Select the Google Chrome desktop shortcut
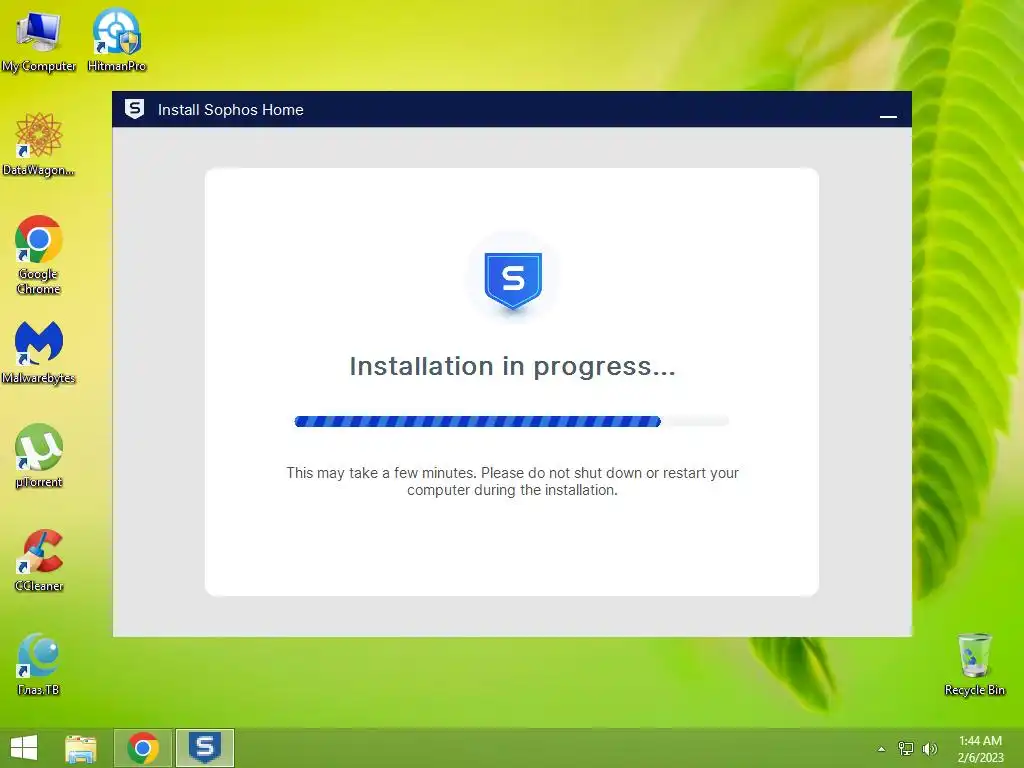 point(39,255)
